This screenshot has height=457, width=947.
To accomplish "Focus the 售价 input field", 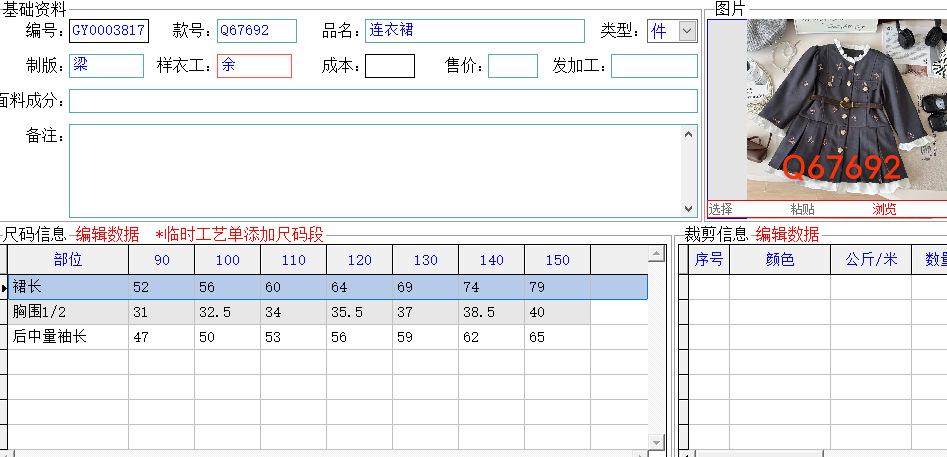I will tap(512, 66).
